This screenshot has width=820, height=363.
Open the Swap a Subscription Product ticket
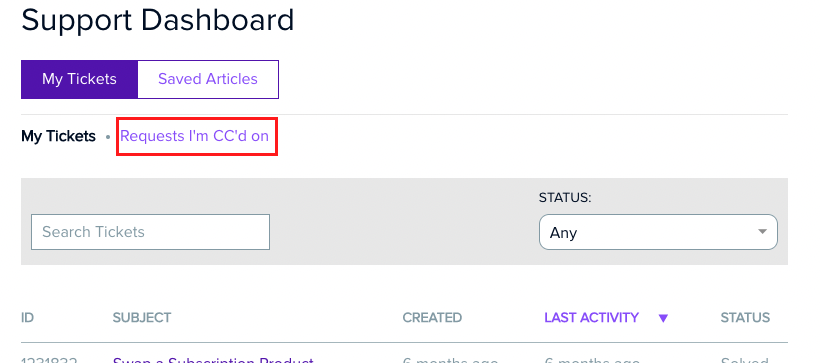pyautogui.click(x=213, y=360)
